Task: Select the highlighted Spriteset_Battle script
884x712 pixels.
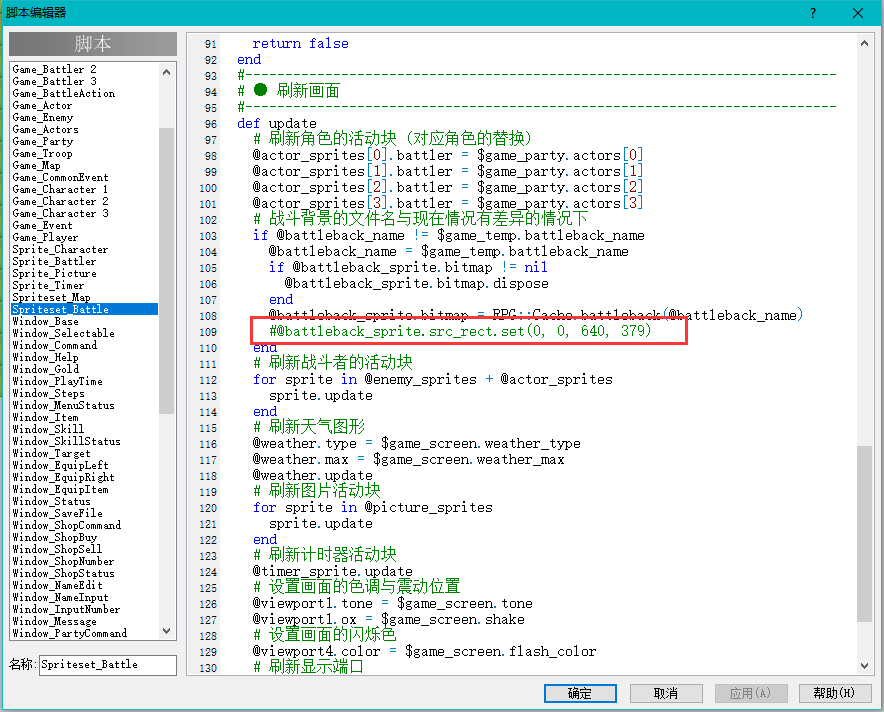Action: point(85,309)
